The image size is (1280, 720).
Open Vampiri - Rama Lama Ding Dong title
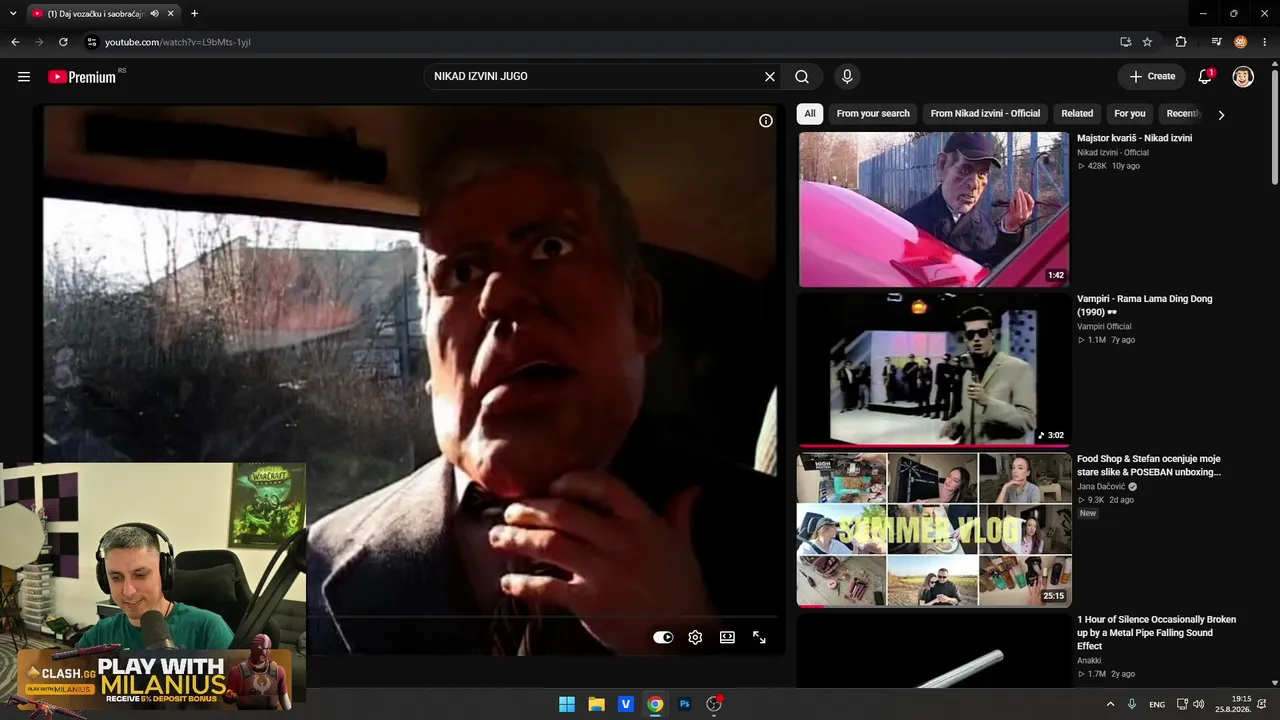pos(1145,305)
